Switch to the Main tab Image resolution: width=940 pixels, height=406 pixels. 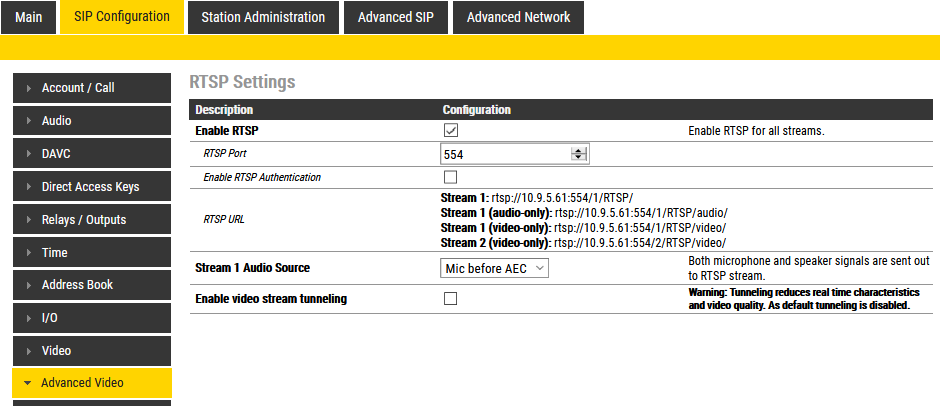[x=29, y=17]
